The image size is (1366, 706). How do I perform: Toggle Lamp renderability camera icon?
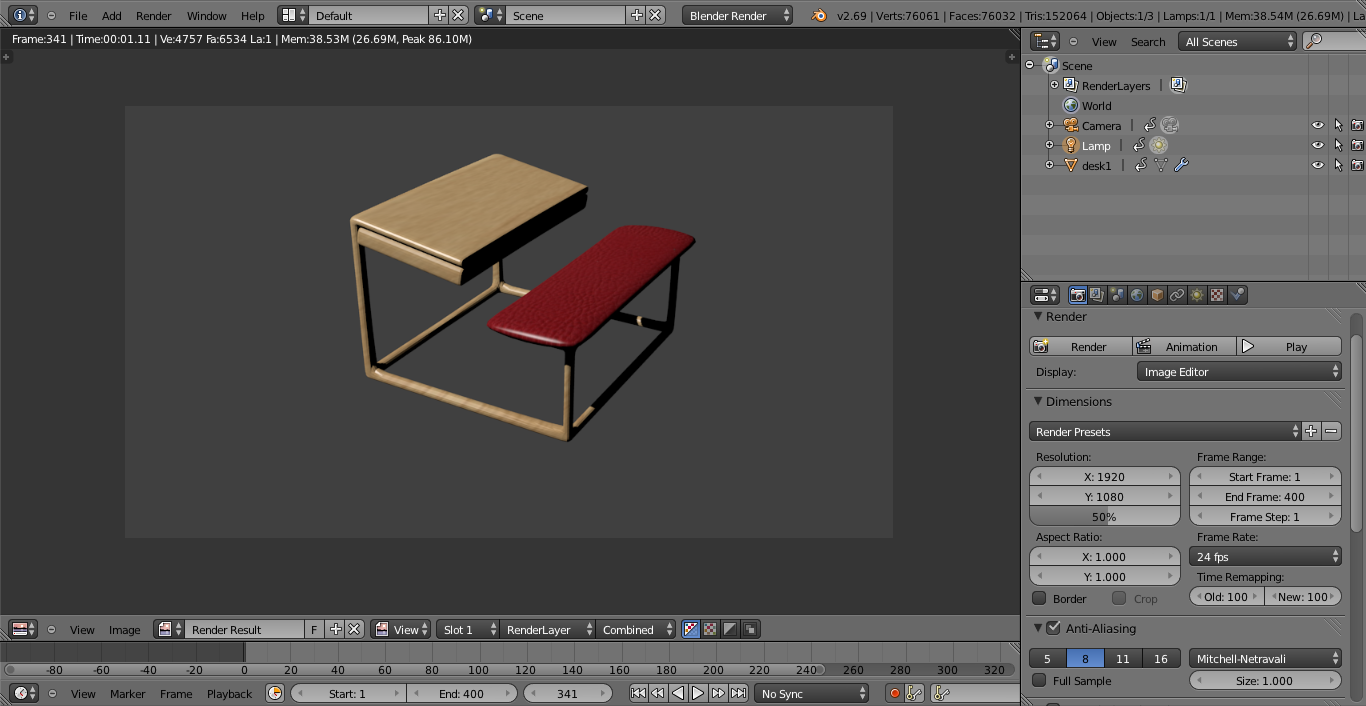click(1357, 145)
